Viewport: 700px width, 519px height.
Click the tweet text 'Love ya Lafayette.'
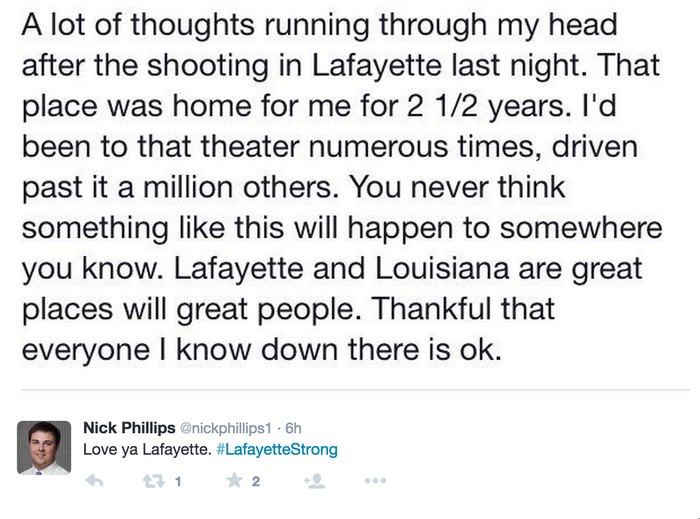click(x=147, y=449)
